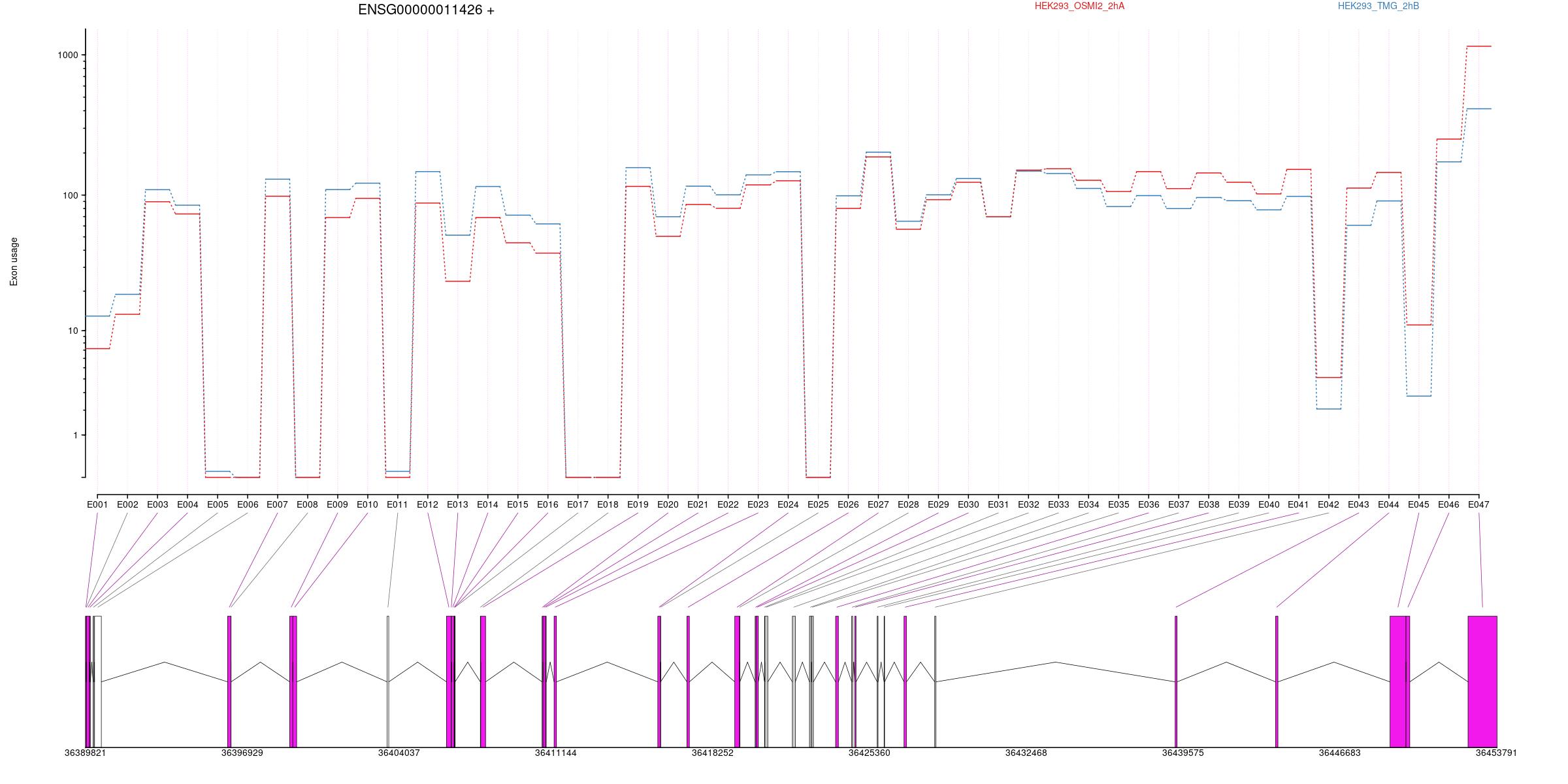
Task: Click exon label E023
Action: [x=758, y=504]
